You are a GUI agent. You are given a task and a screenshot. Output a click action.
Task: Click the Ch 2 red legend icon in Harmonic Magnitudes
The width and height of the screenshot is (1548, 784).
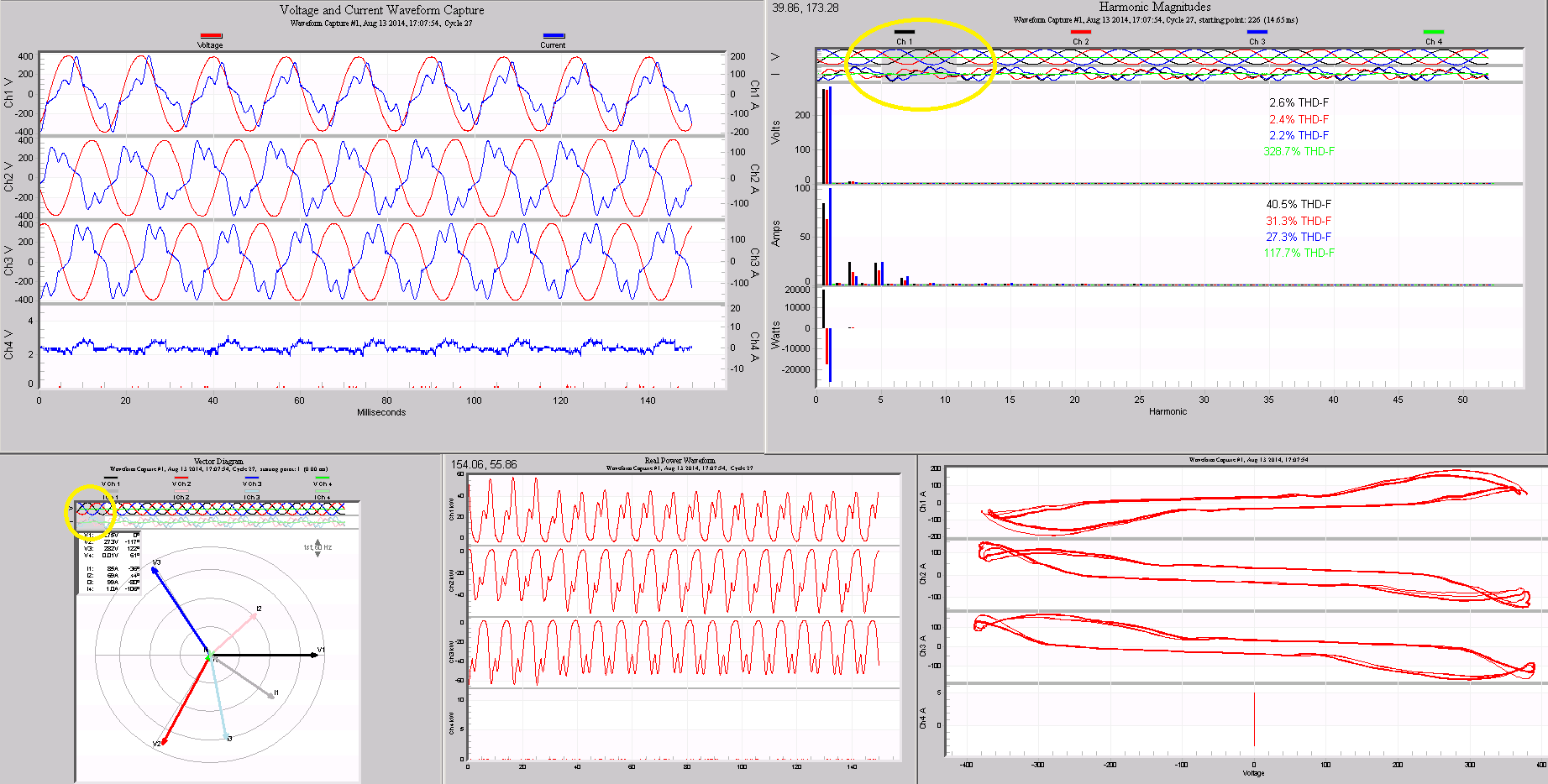(1080, 30)
